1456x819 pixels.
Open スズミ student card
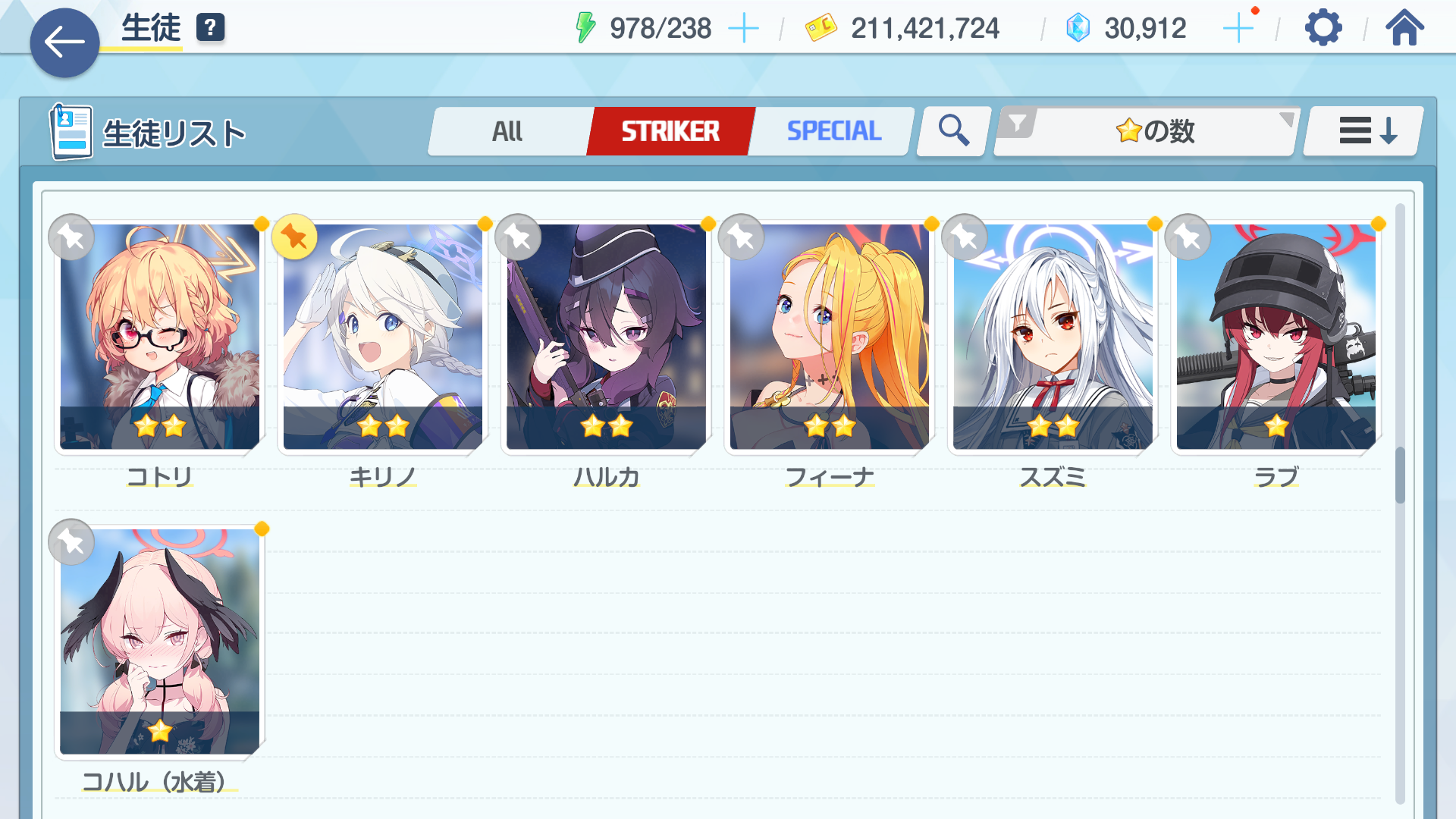pos(1053,337)
